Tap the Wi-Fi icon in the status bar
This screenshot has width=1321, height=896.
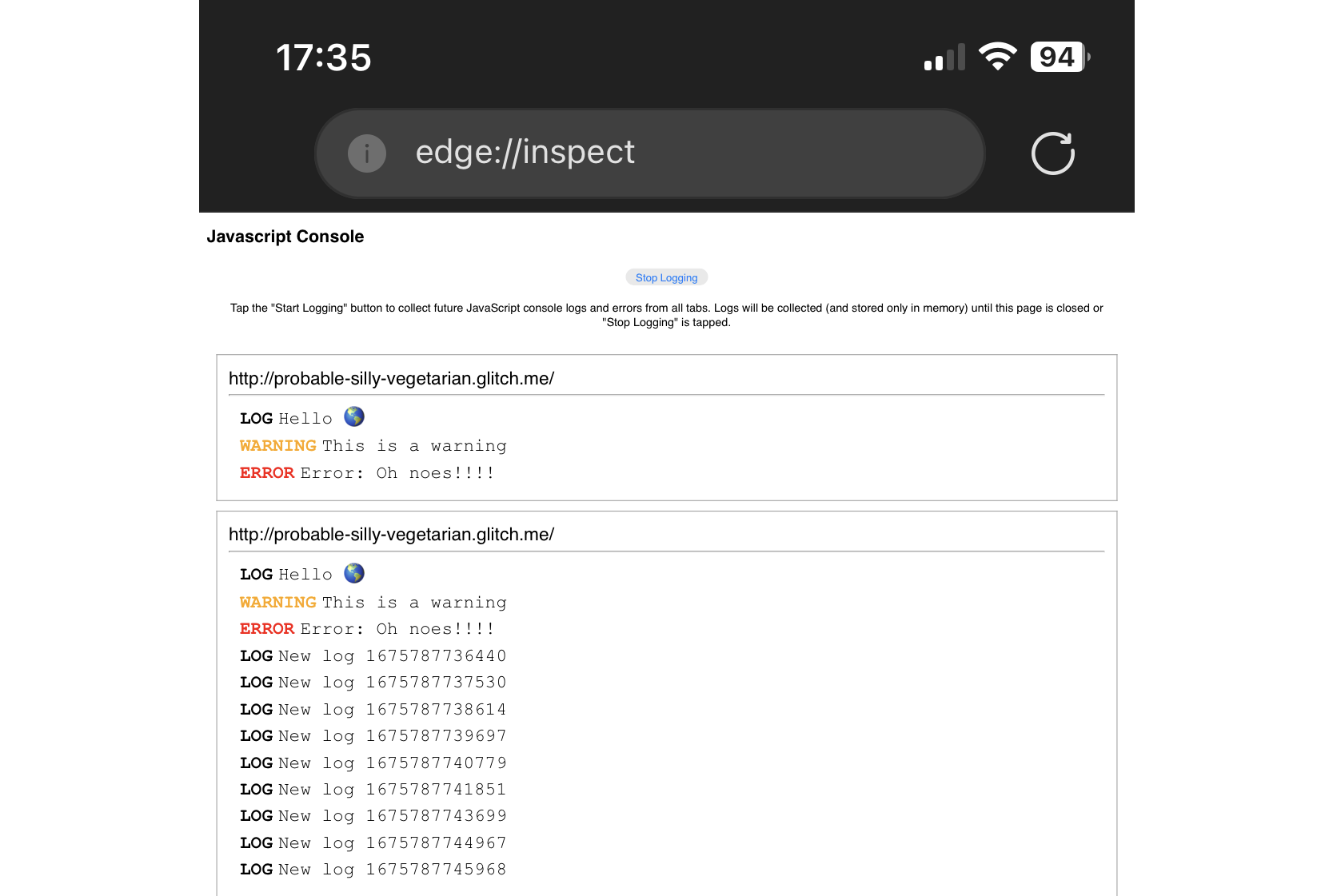tap(997, 56)
